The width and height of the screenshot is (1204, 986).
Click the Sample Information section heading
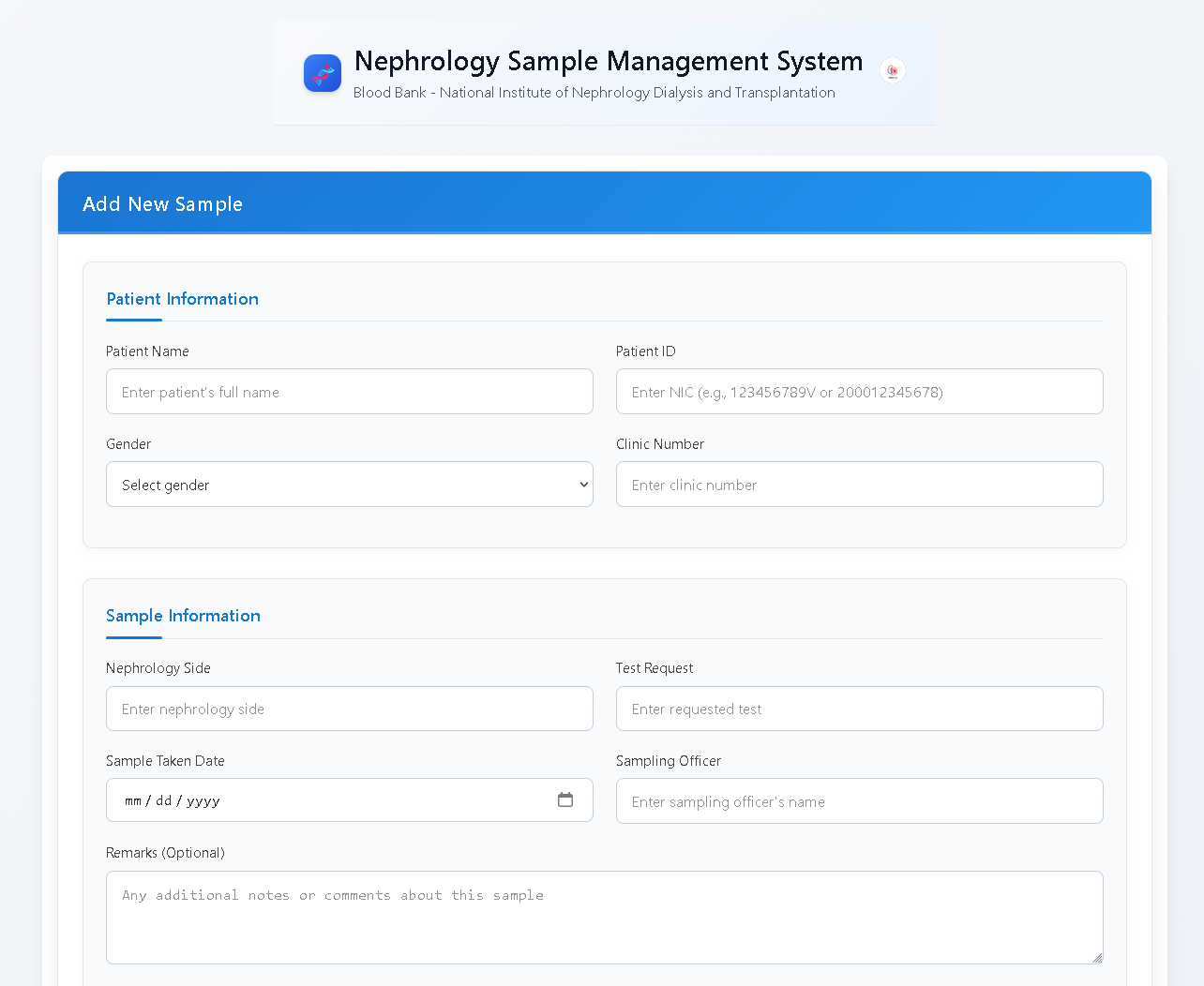click(183, 616)
